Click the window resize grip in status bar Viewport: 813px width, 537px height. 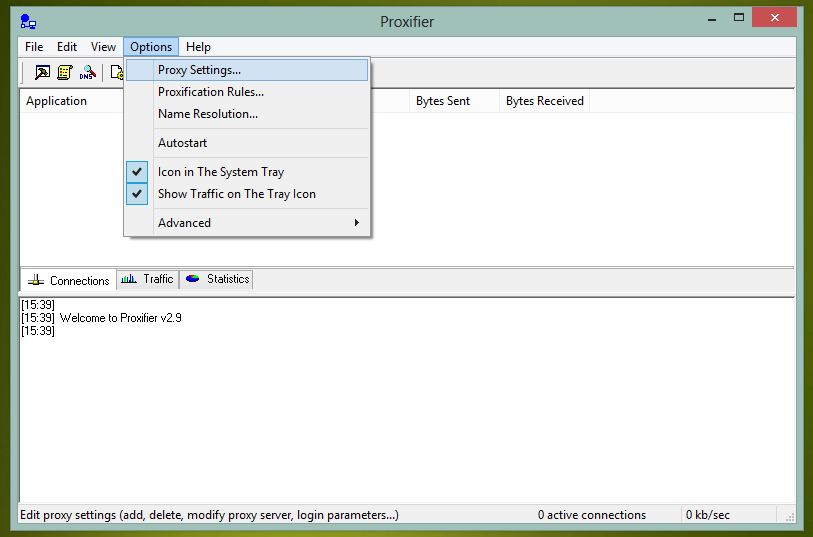(x=790, y=517)
